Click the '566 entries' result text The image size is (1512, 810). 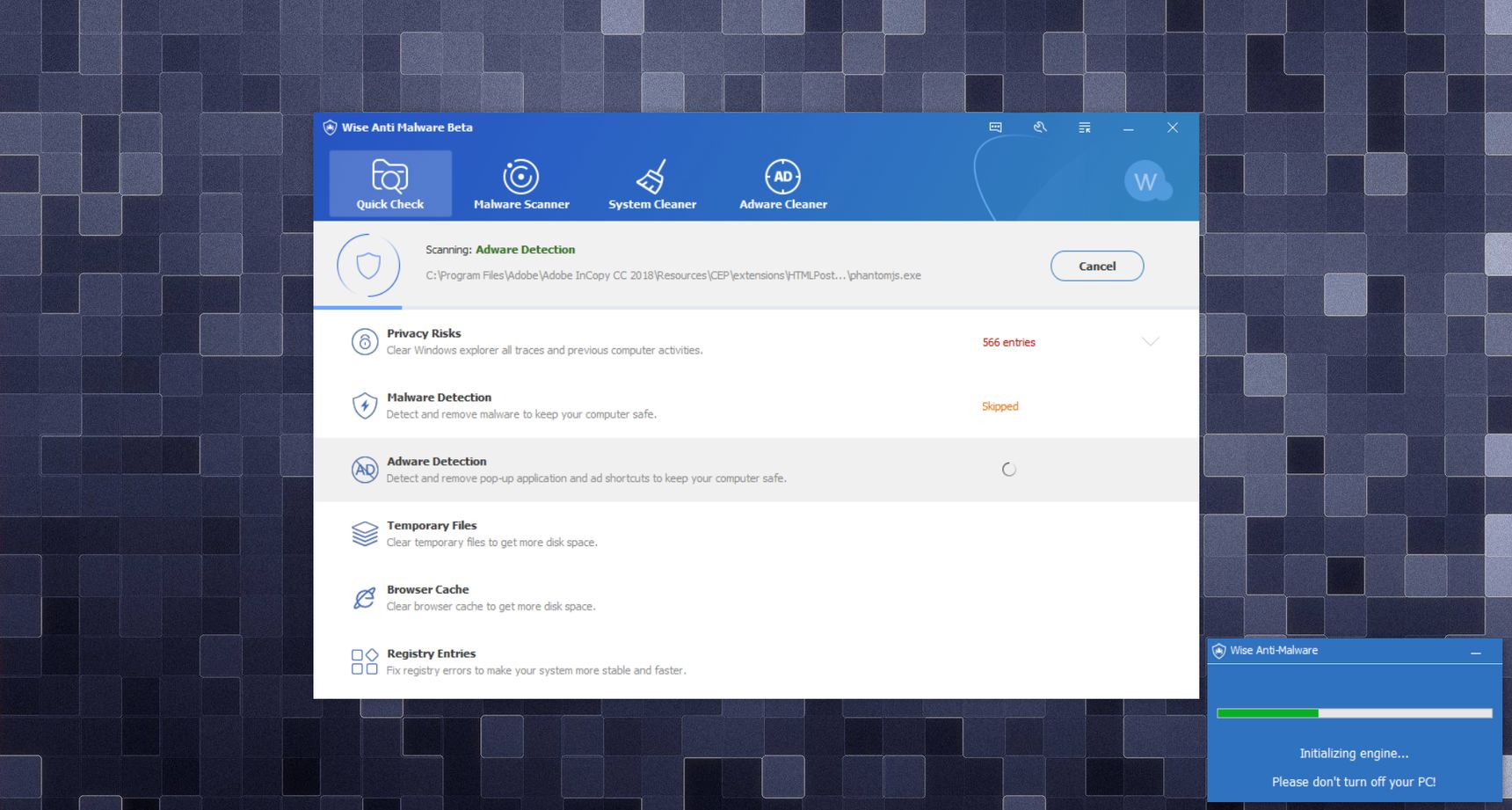[1008, 342]
